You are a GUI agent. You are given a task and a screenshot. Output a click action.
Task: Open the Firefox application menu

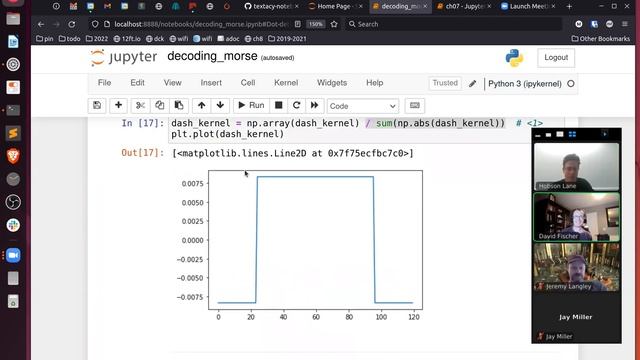(x=625, y=24)
